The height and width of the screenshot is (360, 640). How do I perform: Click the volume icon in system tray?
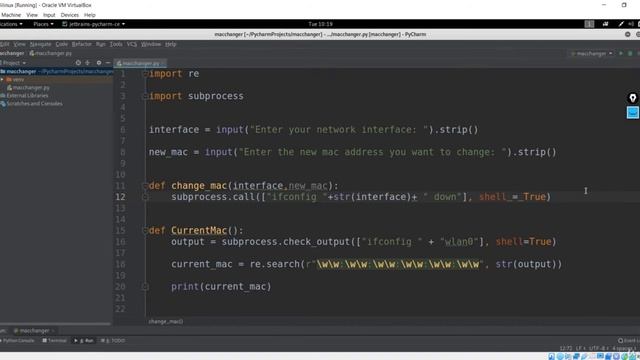pos(631,24)
